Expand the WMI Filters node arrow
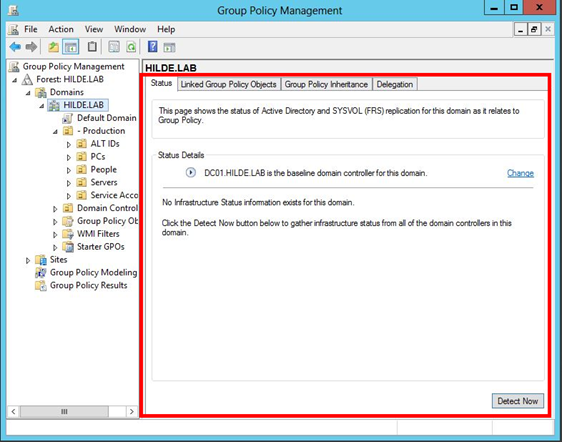The image size is (562, 442). pyautogui.click(x=55, y=235)
